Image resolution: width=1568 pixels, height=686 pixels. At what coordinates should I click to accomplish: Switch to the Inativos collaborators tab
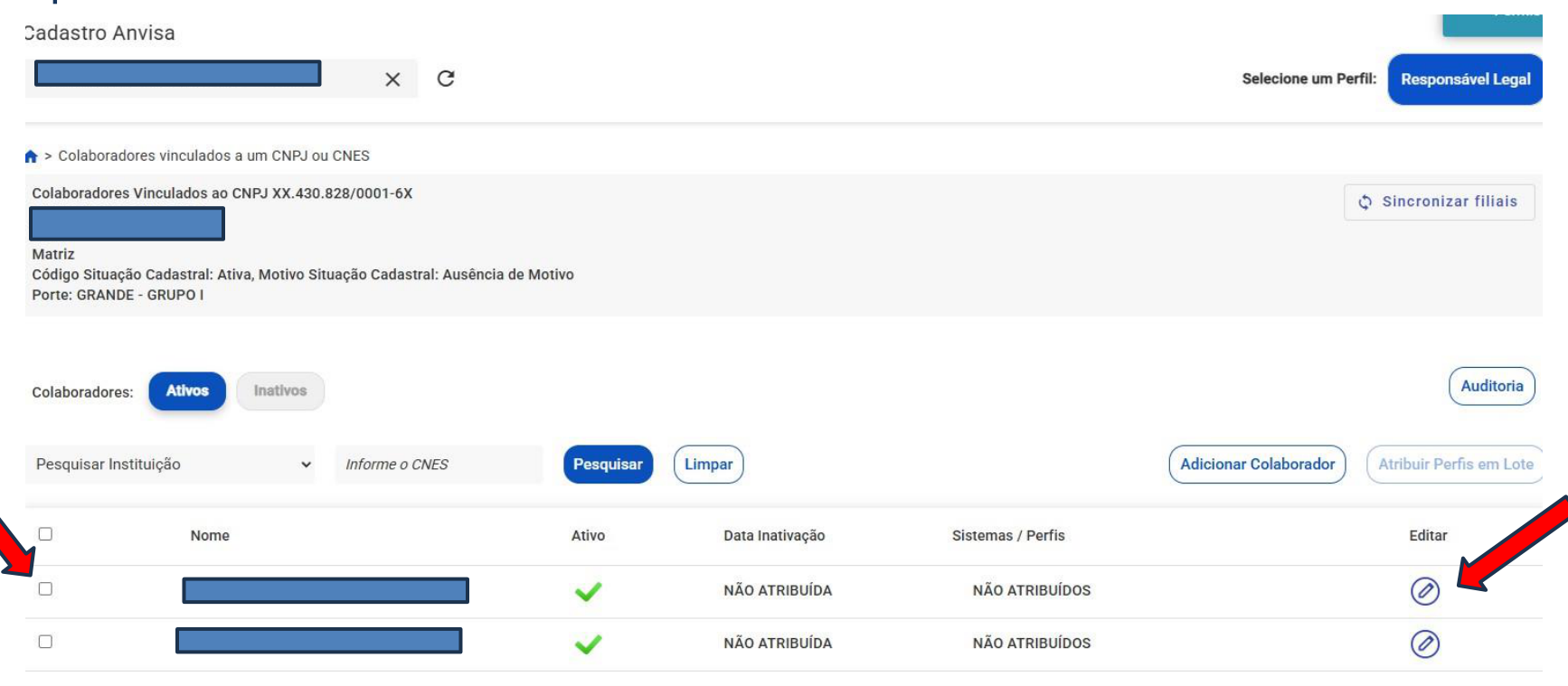pos(280,391)
